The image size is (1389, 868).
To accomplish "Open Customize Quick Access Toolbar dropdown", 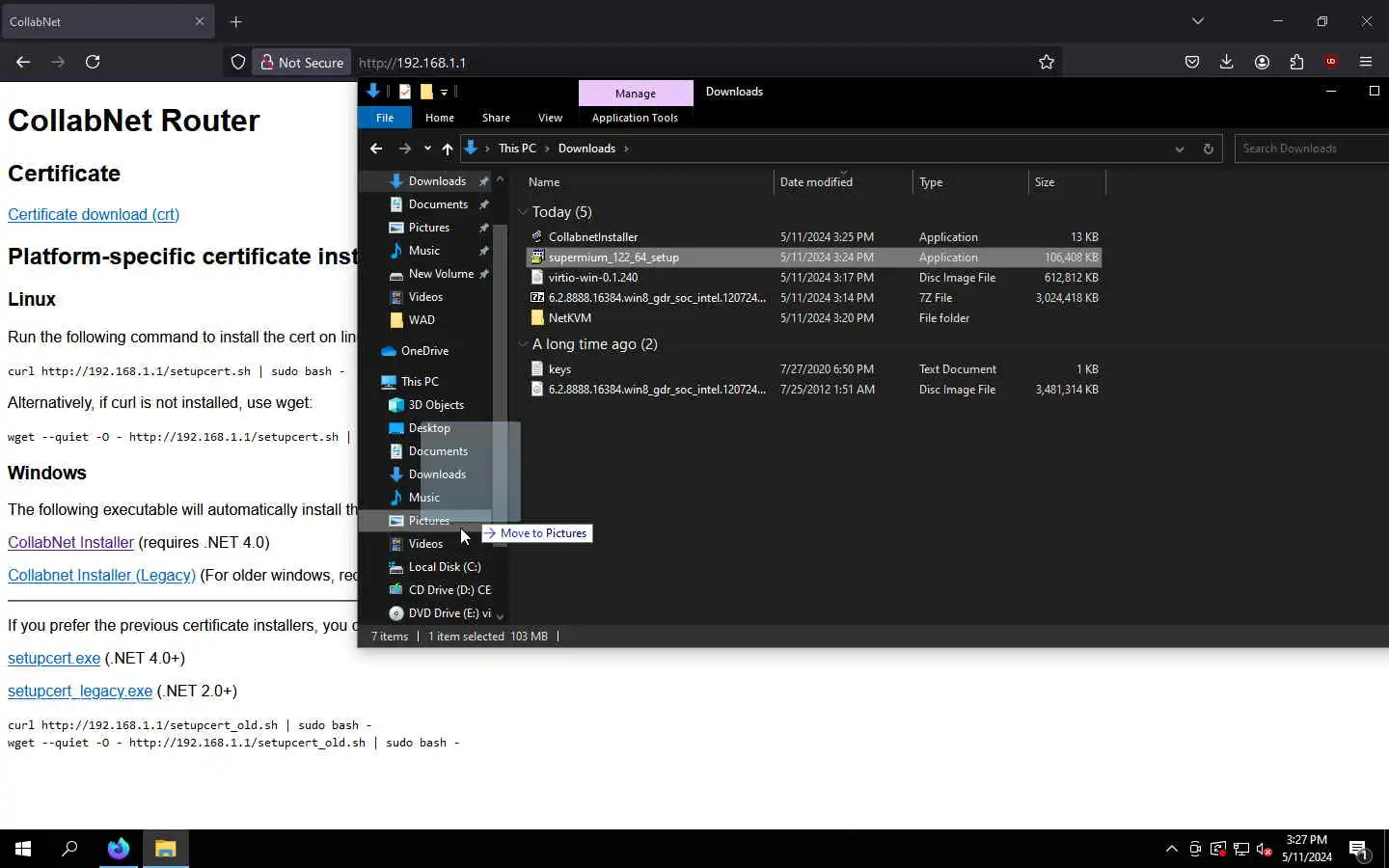I will coord(444,92).
